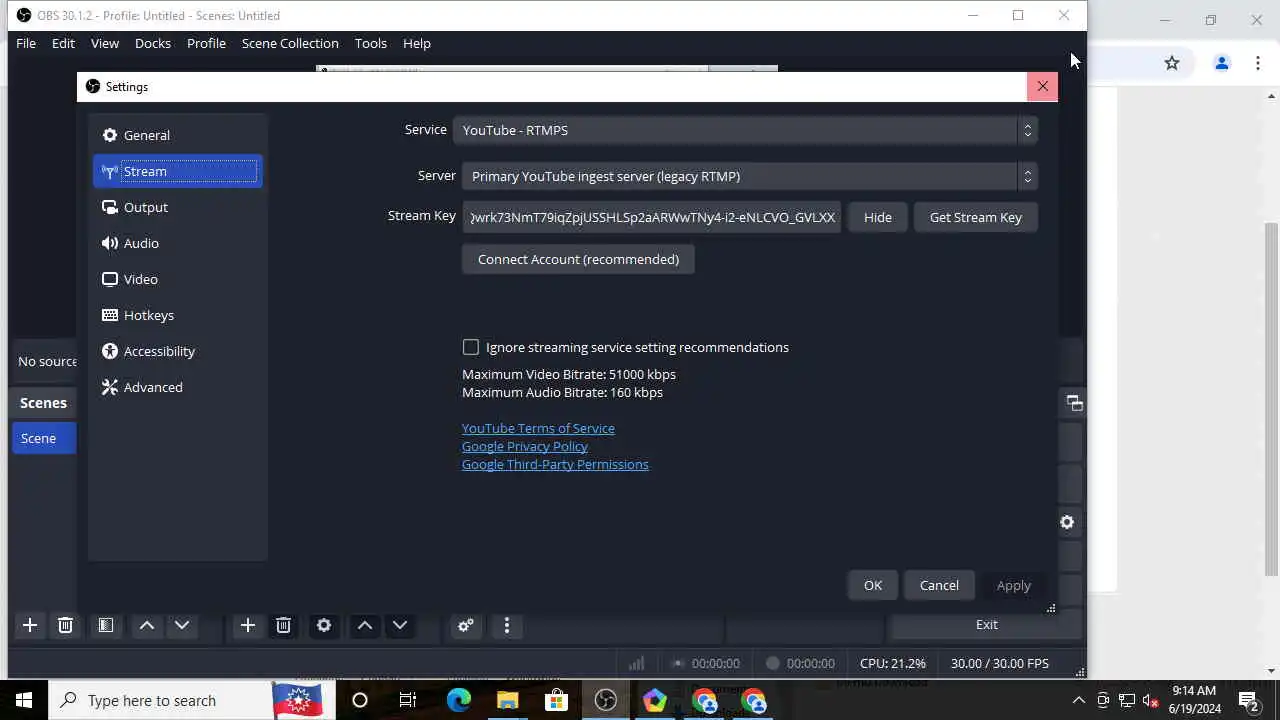Open YouTube Terms of Service link
This screenshot has height=720, width=1280.
pyautogui.click(x=538, y=428)
